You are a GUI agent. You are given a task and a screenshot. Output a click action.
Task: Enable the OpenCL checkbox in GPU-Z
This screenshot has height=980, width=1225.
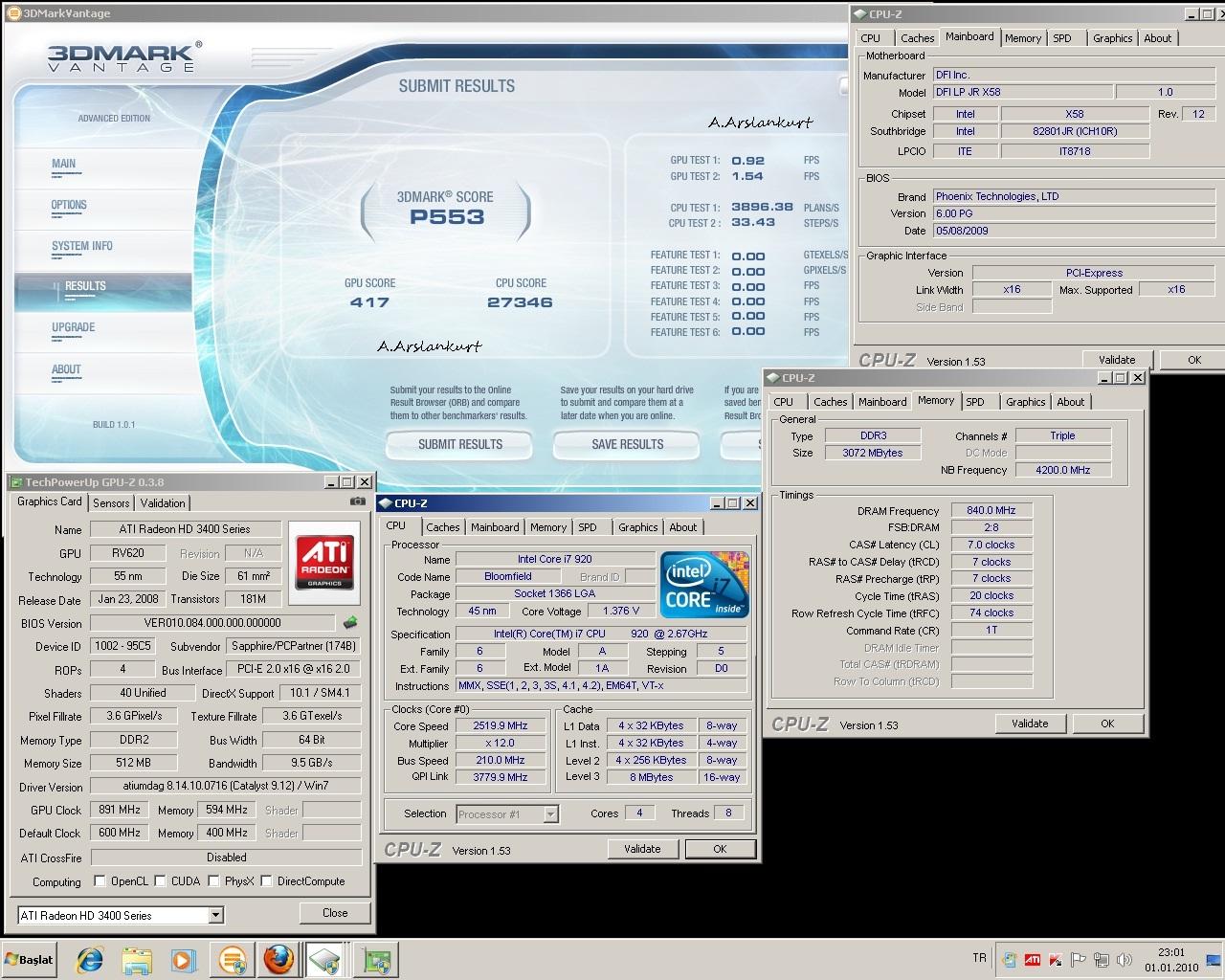pyautogui.click(x=100, y=880)
